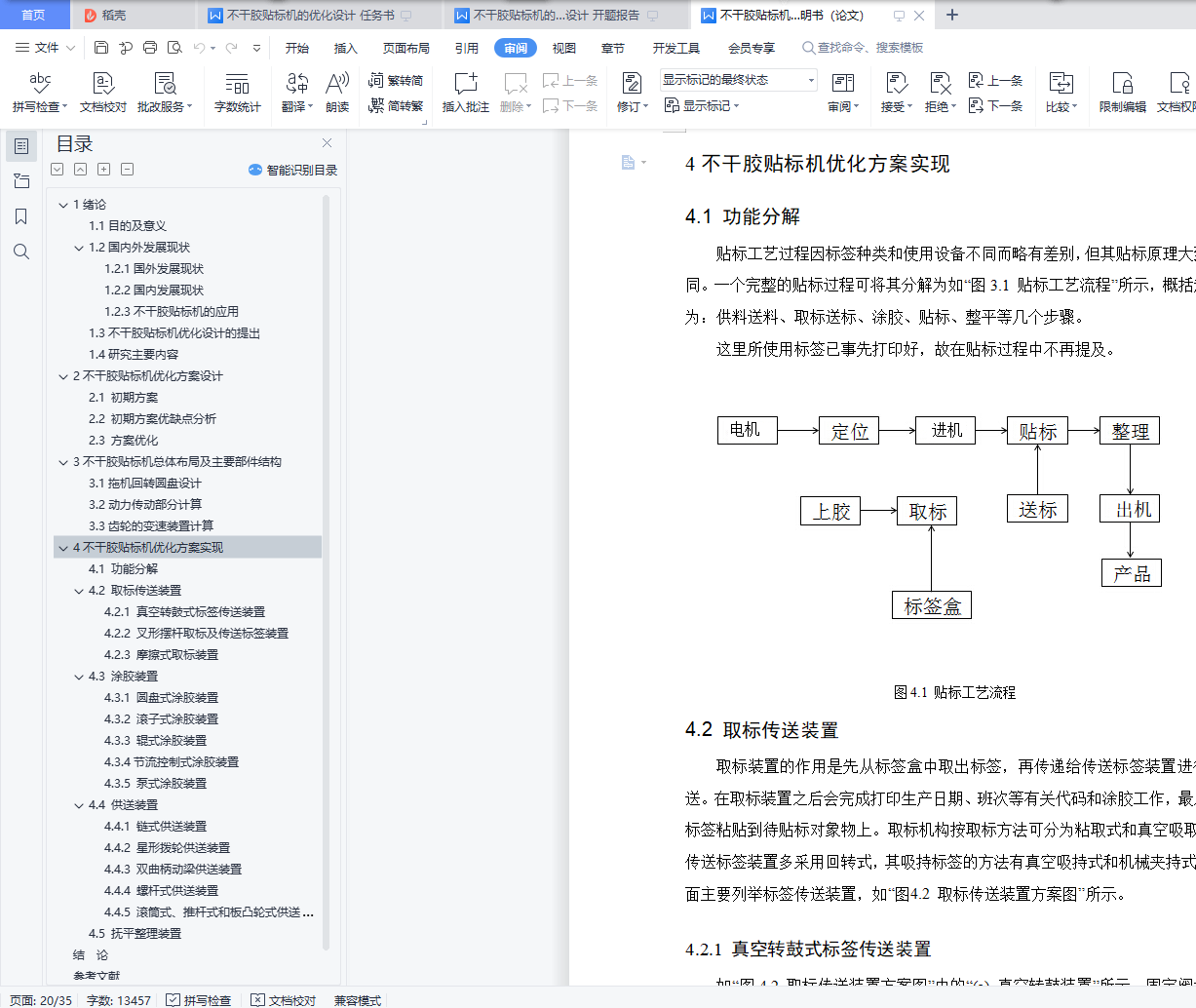Collapse '4.4 供送装置' outline node
The image size is (1196, 1008).
79,805
